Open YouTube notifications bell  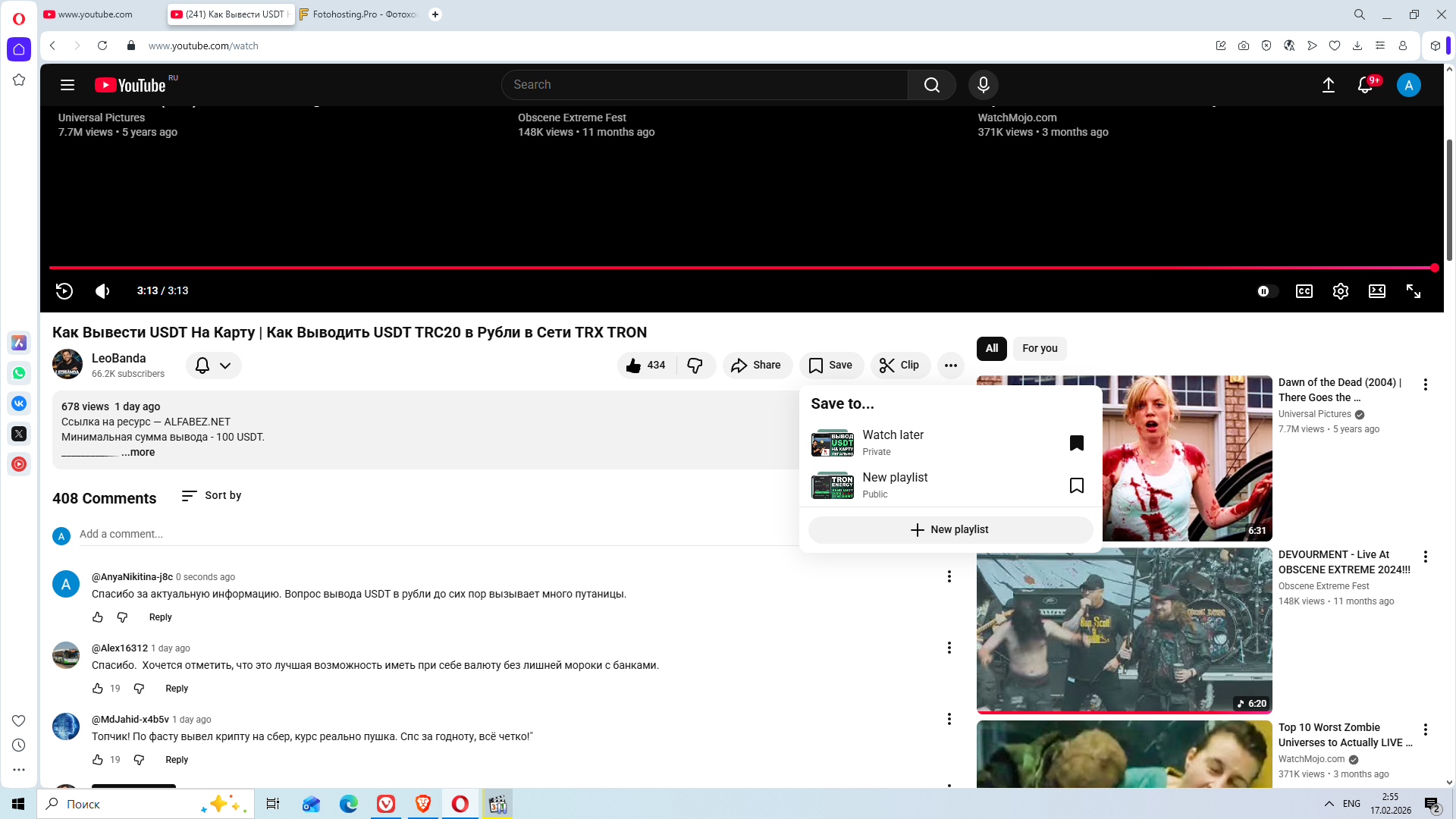click(1365, 85)
